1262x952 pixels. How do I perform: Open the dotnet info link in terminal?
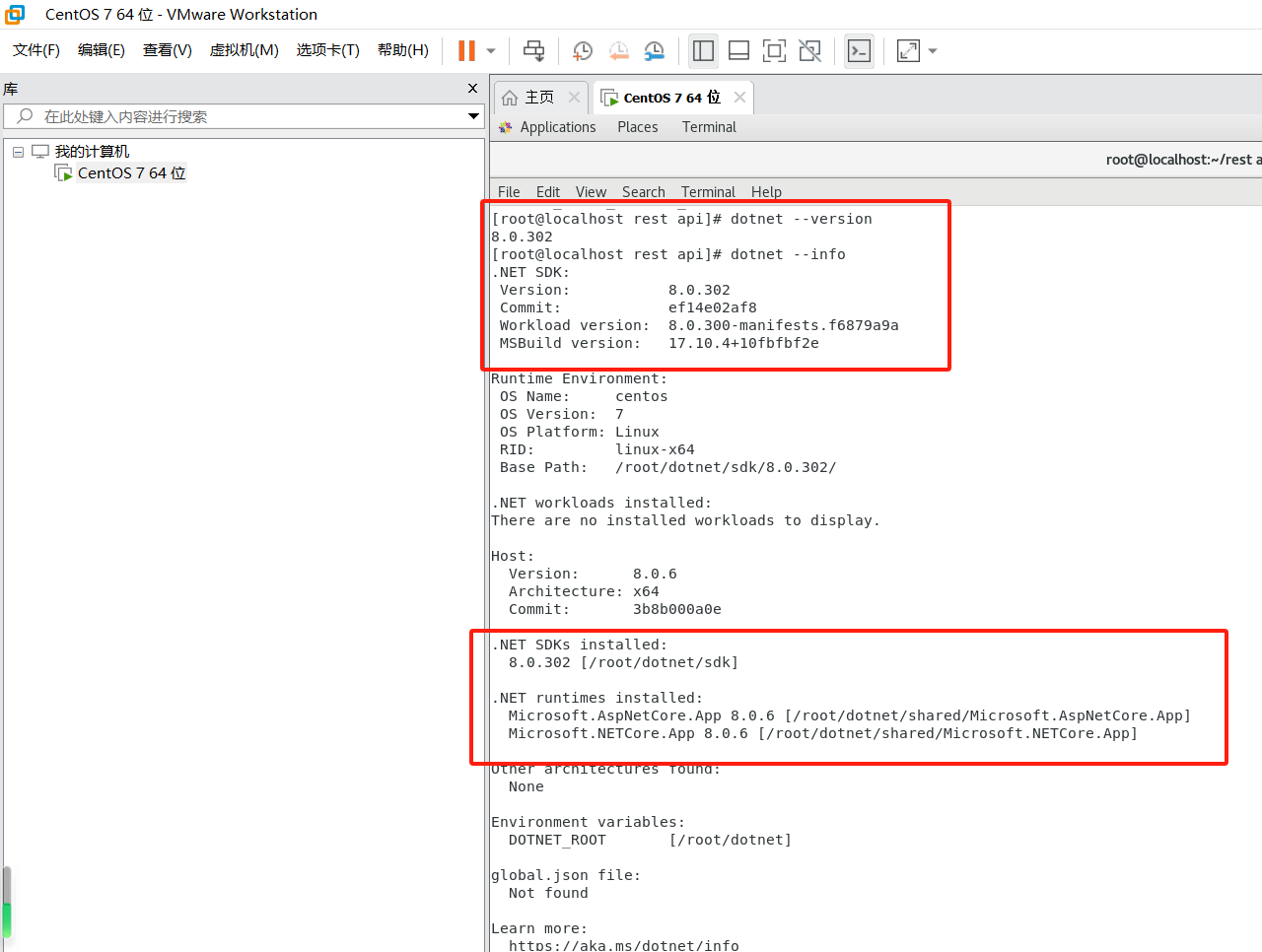pos(623,945)
